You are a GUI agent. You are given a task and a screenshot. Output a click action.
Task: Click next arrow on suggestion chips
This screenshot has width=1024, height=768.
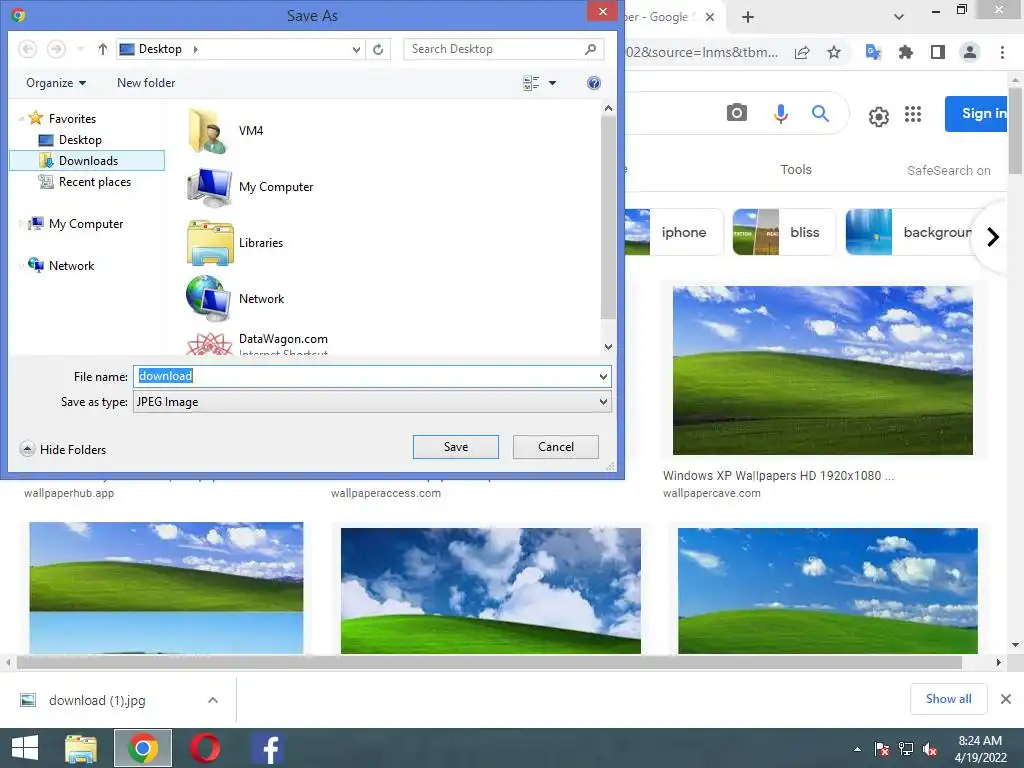coord(993,236)
